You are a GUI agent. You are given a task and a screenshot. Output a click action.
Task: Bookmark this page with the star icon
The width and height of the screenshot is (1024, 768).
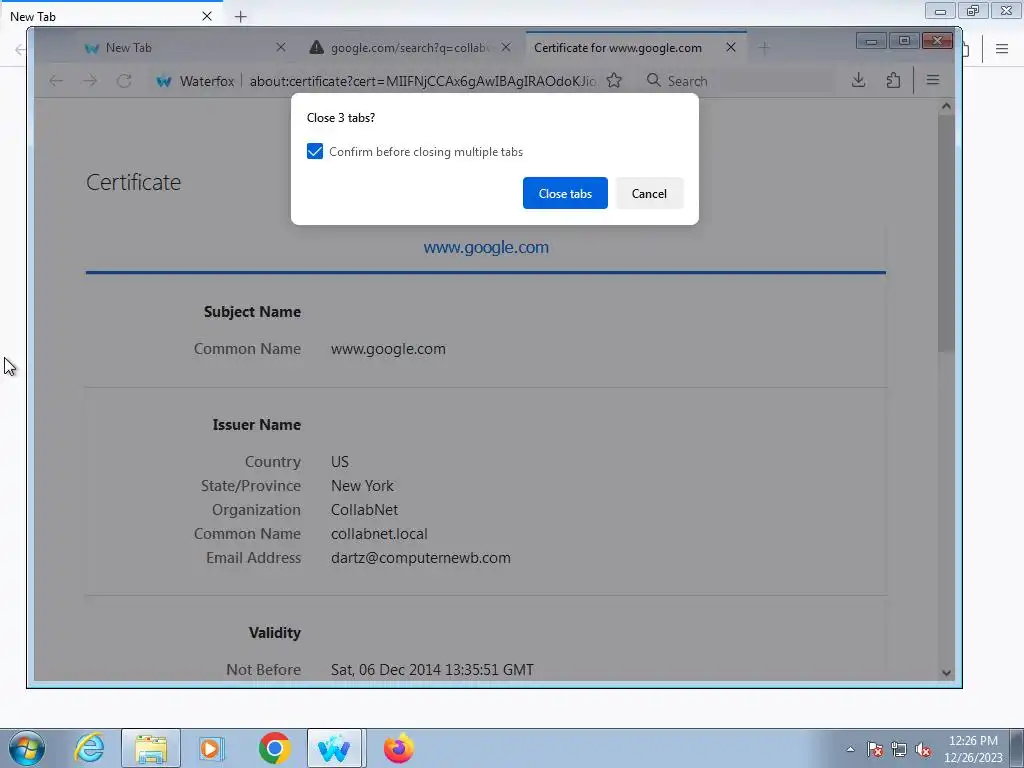(614, 80)
